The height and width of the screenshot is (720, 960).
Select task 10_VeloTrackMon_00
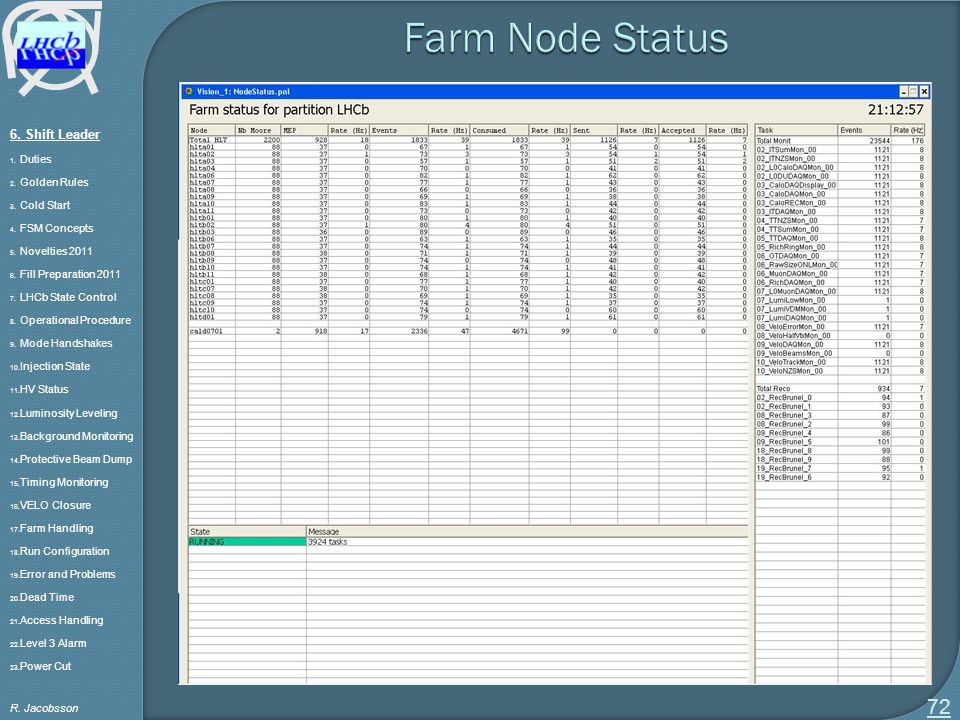[x=840, y=362]
